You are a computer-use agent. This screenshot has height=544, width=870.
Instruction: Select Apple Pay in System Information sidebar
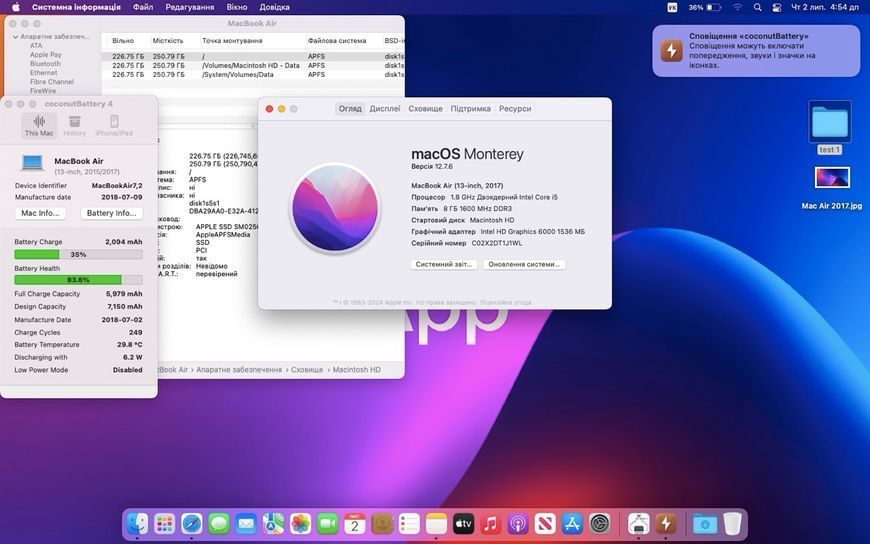click(46, 55)
